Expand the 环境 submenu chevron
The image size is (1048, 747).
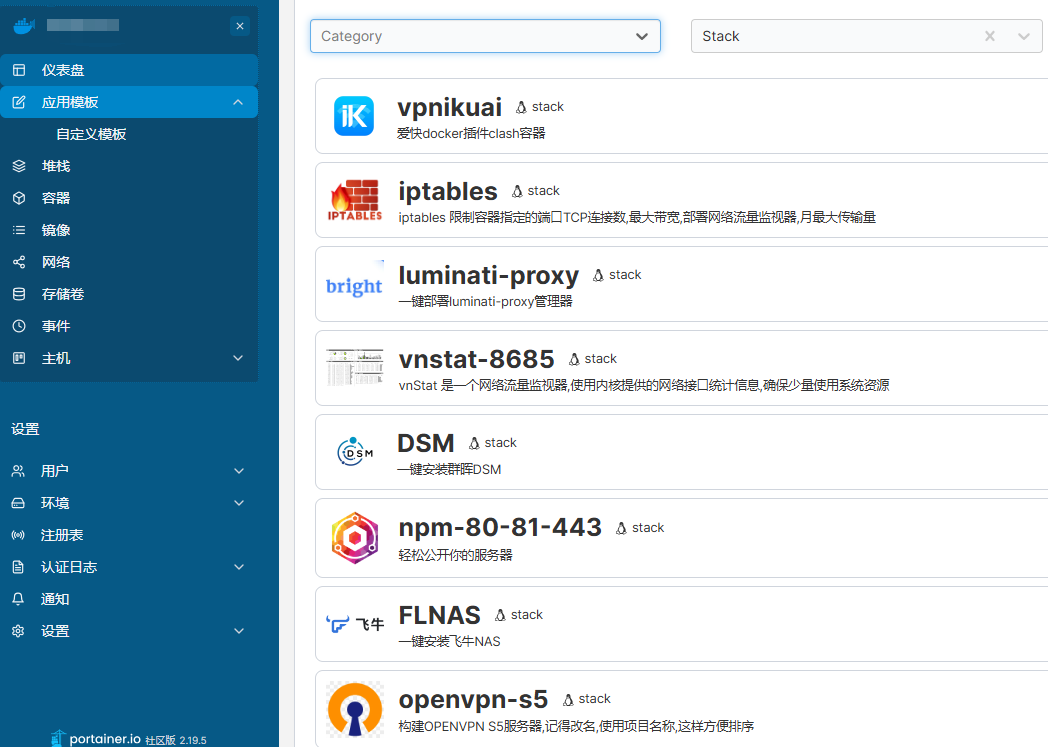tap(239, 503)
